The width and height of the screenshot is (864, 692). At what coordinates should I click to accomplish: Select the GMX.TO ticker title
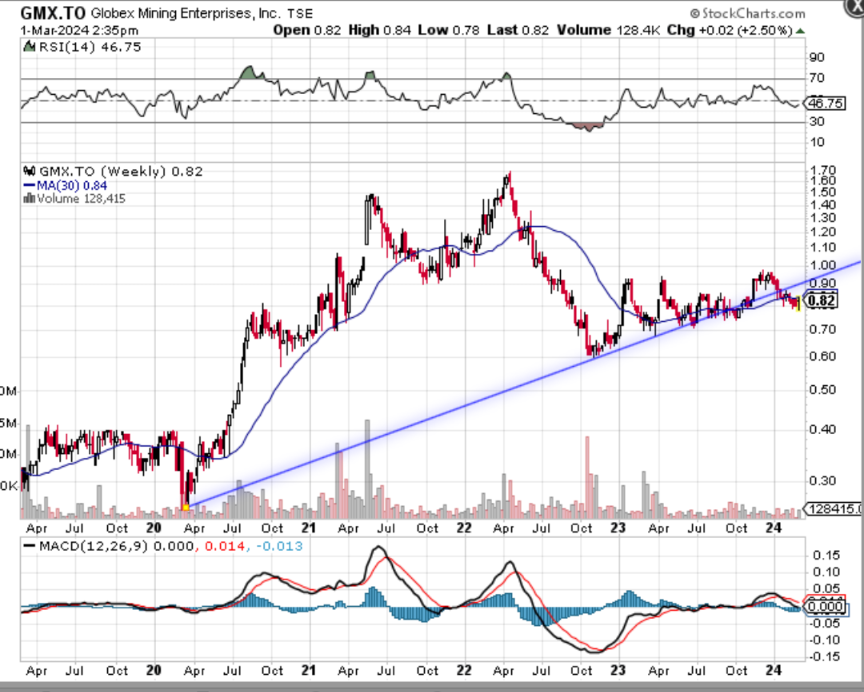[53, 13]
